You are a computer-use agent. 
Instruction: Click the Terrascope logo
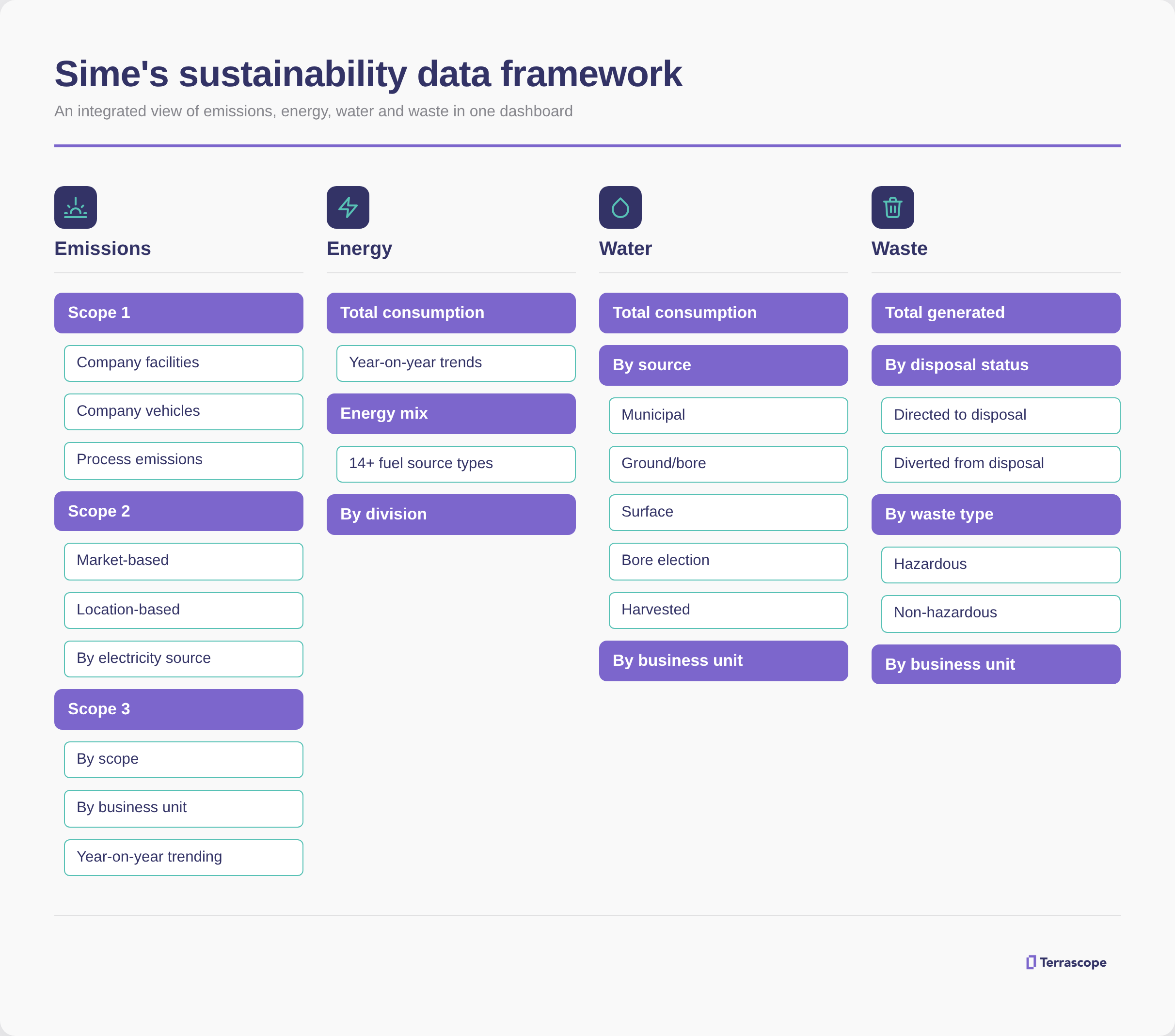click(x=1066, y=962)
